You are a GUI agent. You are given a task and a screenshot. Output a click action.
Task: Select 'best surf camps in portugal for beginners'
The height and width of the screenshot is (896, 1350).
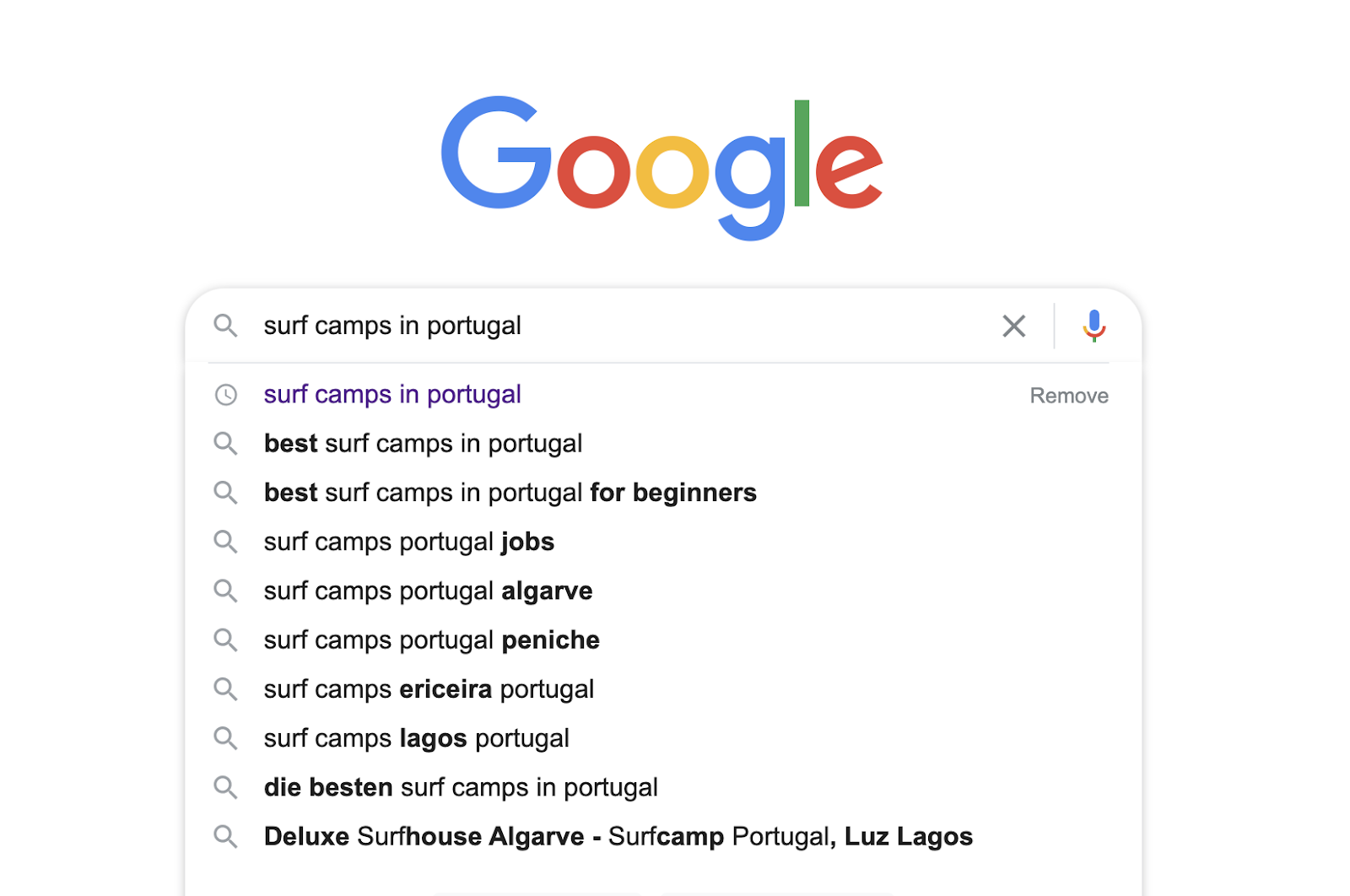(510, 493)
